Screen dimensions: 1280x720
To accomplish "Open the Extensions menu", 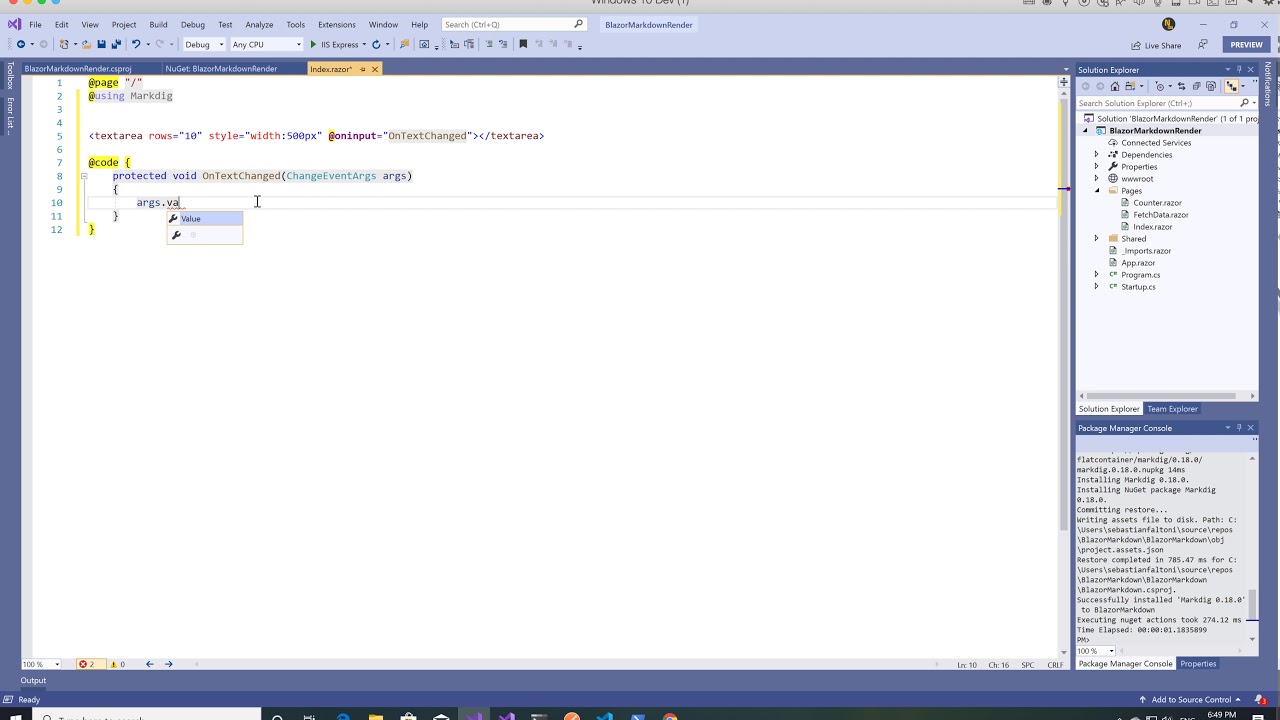I will pyautogui.click(x=336, y=24).
